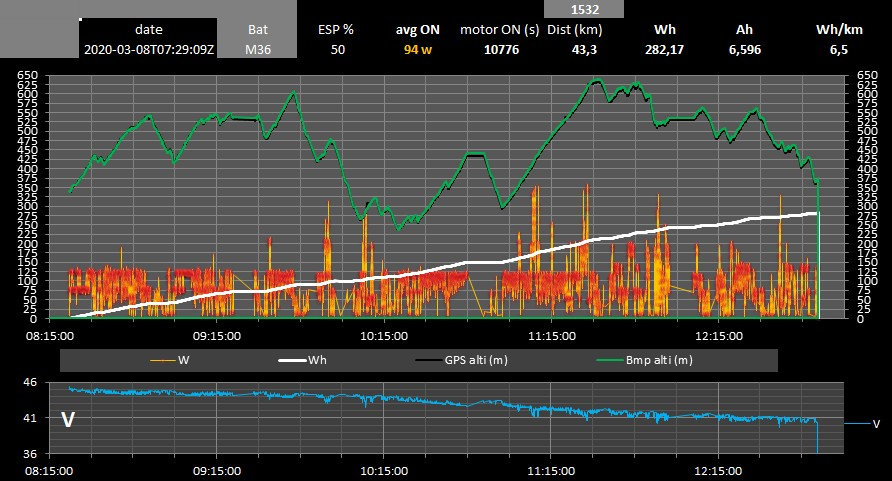The height and width of the screenshot is (481, 892).
Task: Click the large white V chart title
Action: pyautogui.click(x=68, y=420)
